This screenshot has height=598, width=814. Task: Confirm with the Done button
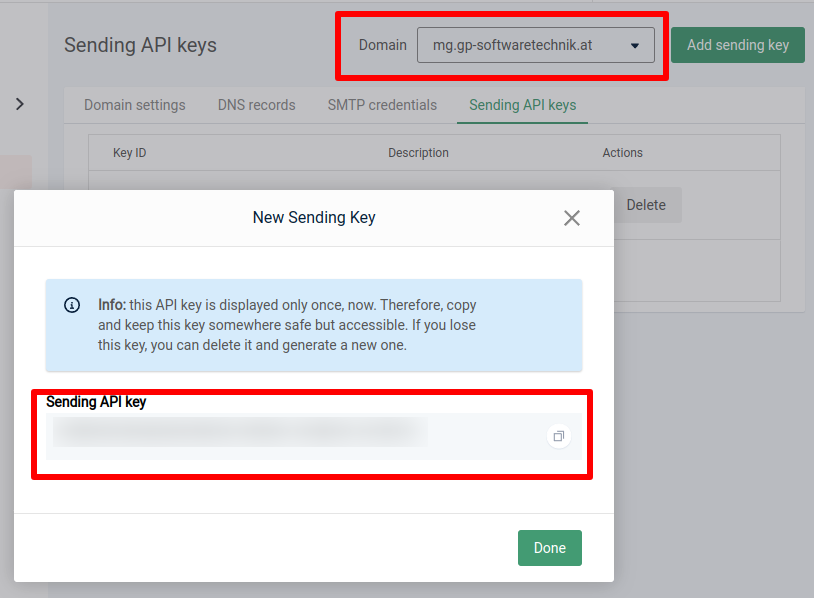pyautogui.click(x=549, y=548)
